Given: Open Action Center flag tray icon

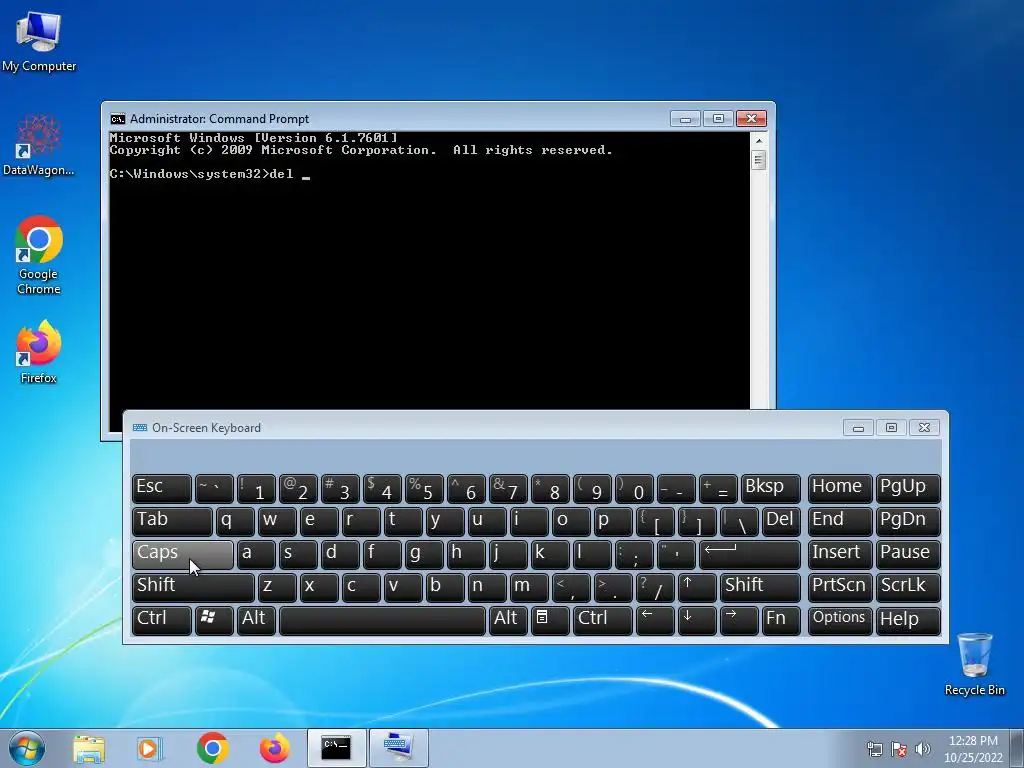Looking at the screenshot, I should point(899,749).
